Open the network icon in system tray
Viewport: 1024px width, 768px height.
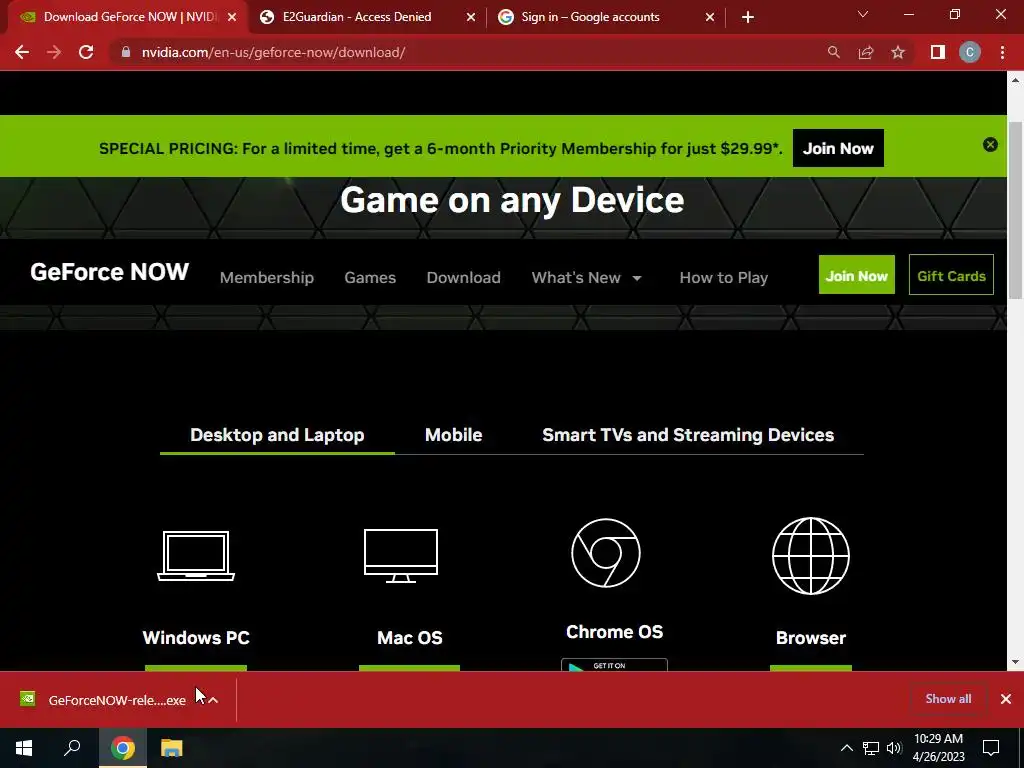[x=871, y=748]
